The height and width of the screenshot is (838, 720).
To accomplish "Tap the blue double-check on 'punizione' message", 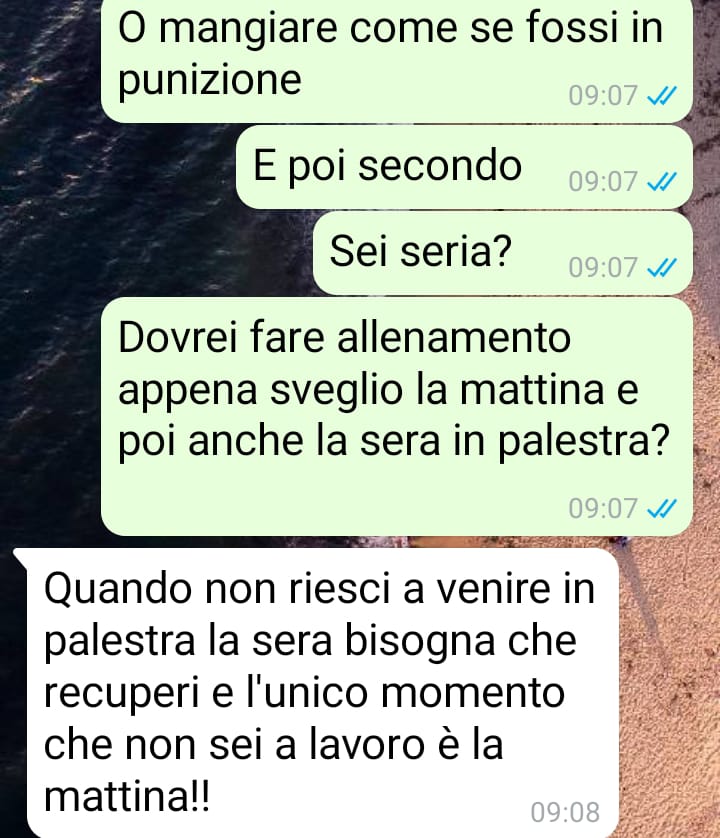I will 662,96.
